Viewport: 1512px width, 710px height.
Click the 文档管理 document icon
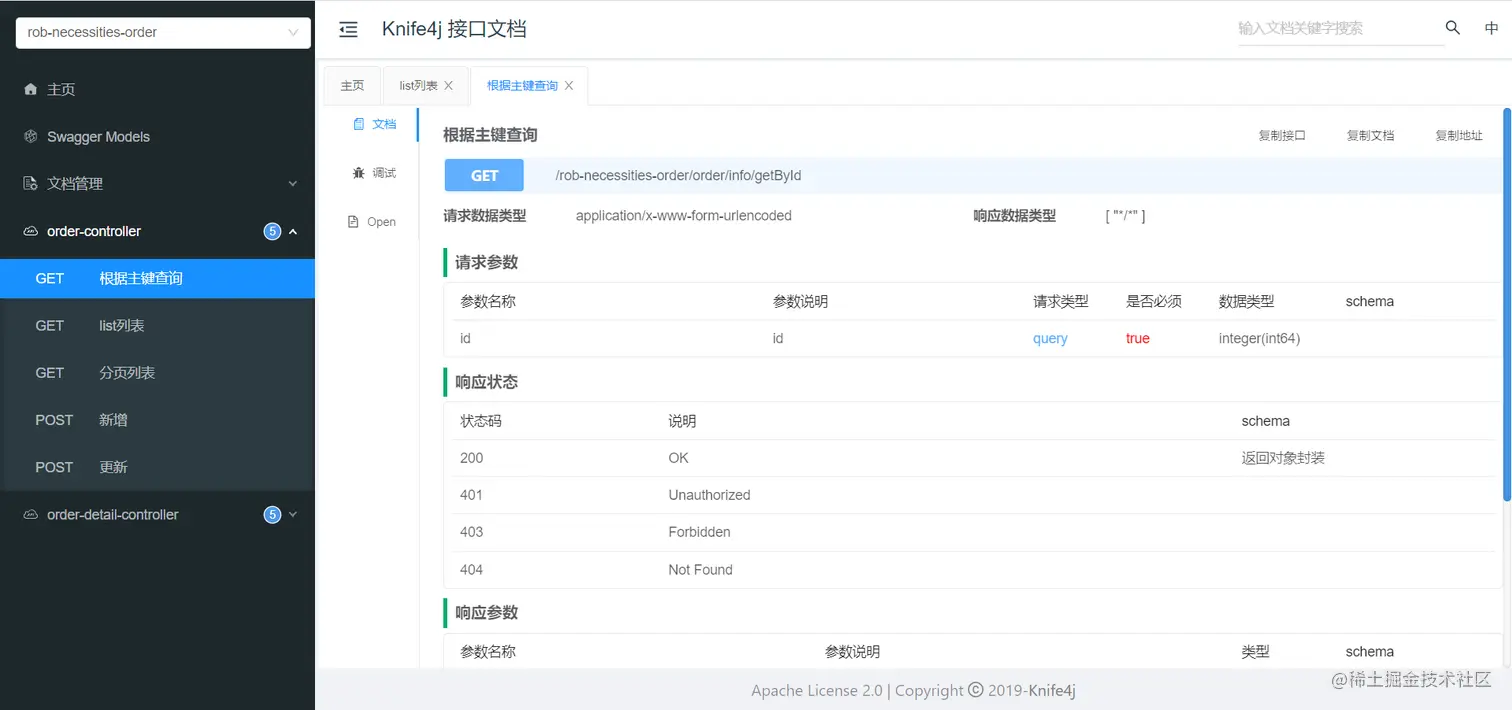31,184
